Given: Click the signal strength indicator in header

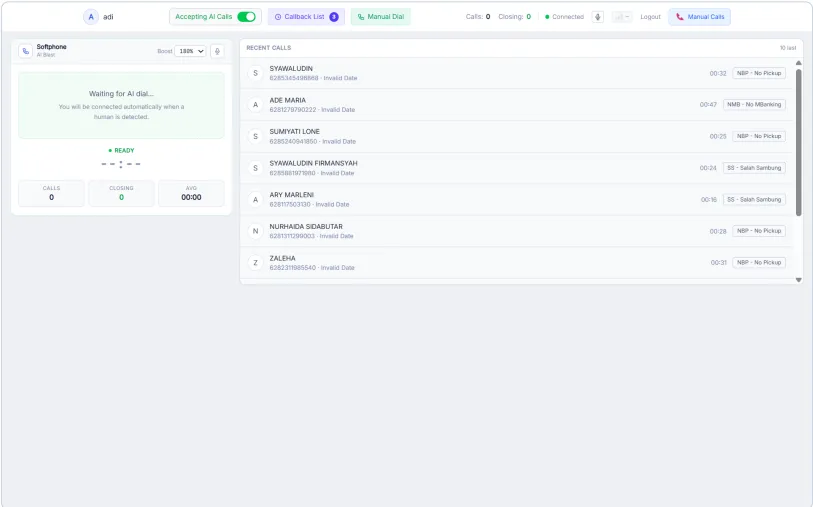Looking at the screenshot, I should [x=622, y=17].
